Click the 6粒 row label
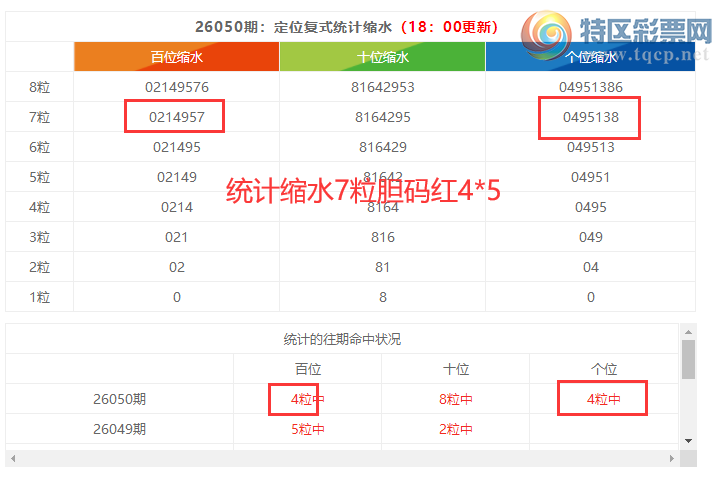722x497 pixels. pos(40,147)
